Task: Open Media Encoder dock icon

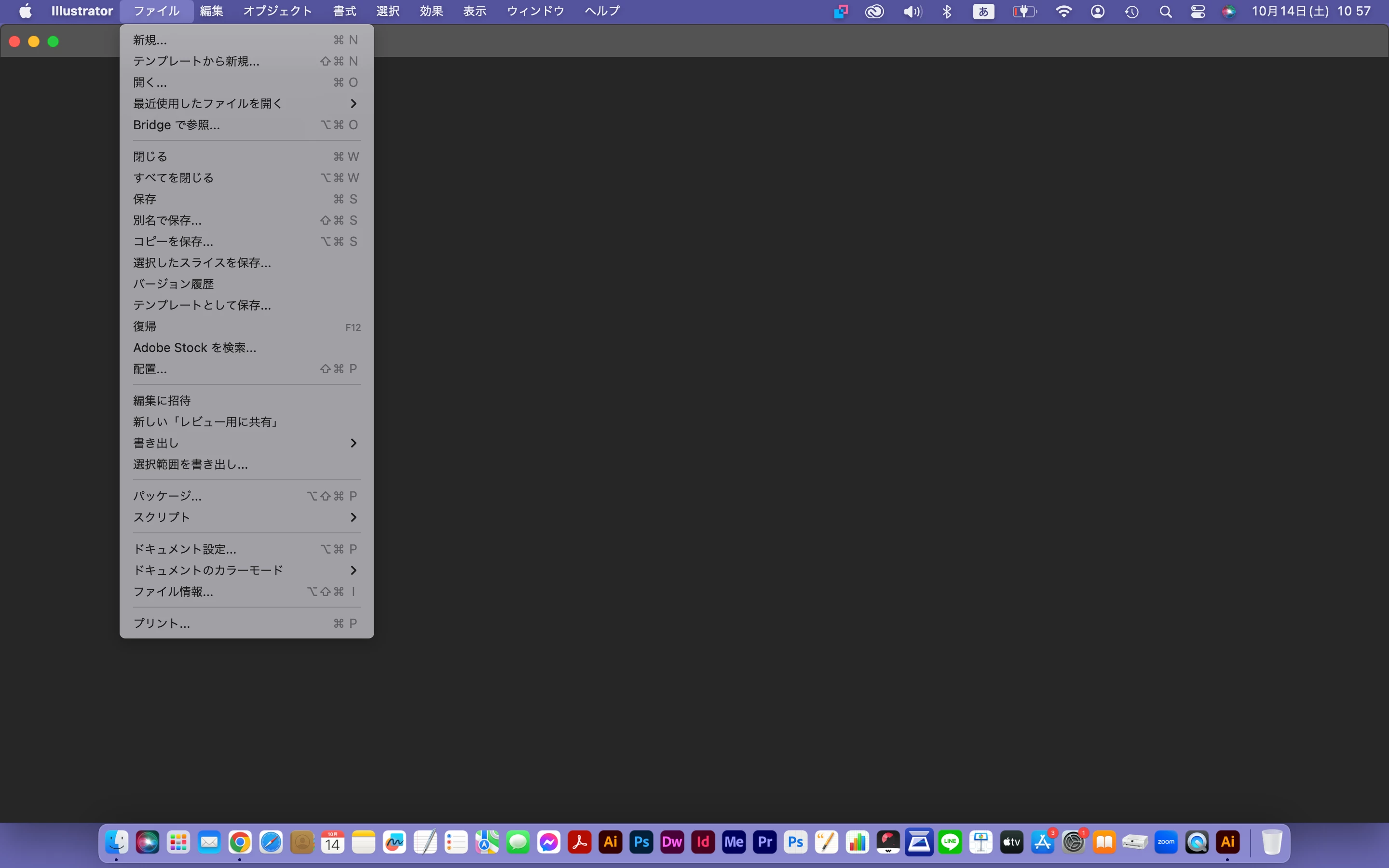Action: [734, 842]
